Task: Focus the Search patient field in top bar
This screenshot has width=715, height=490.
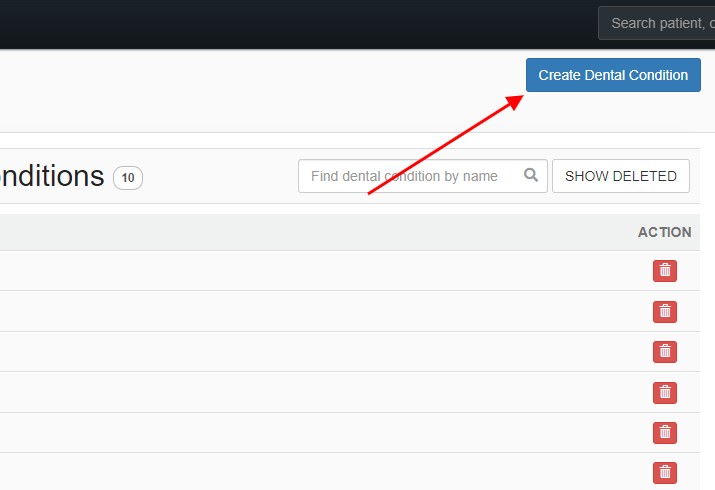Action: click(x=657, y=23)
